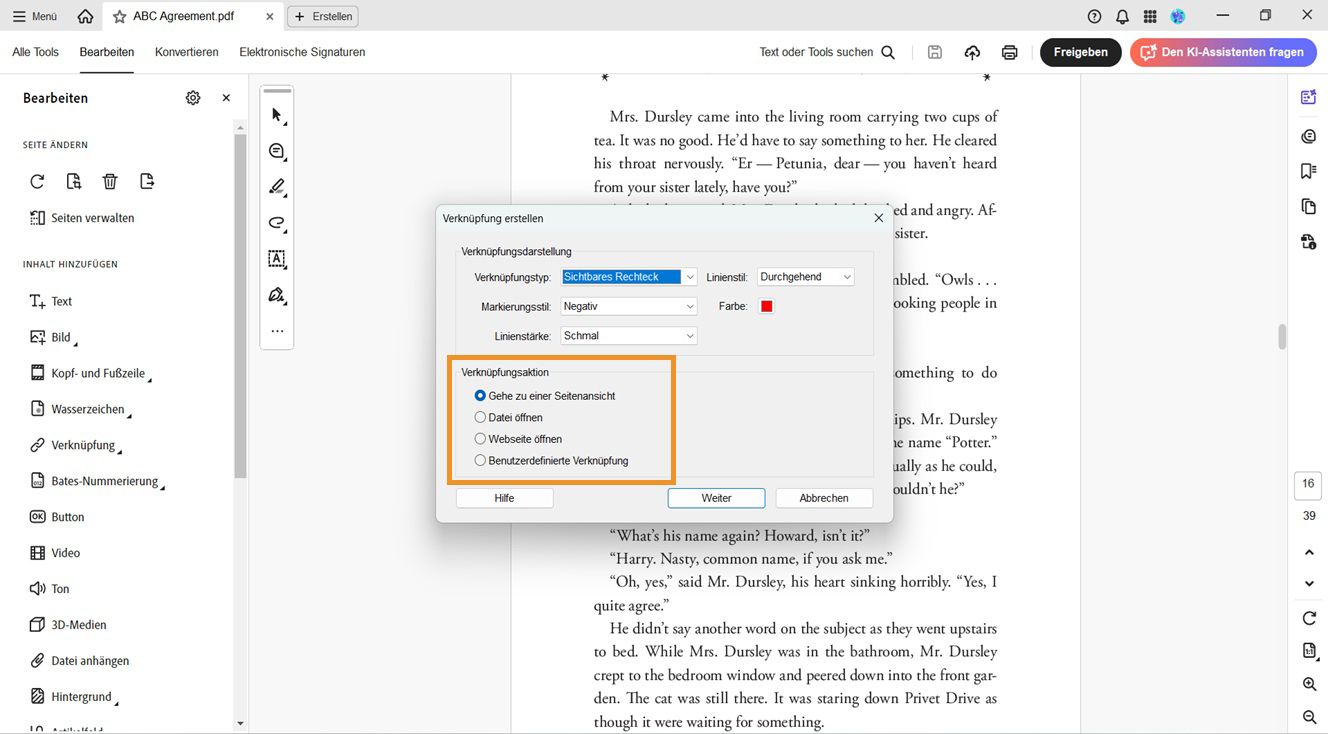Star the ABC Agreement.pdf document
This screenshot has height=734, width=1328.
[x=120, y=16]
